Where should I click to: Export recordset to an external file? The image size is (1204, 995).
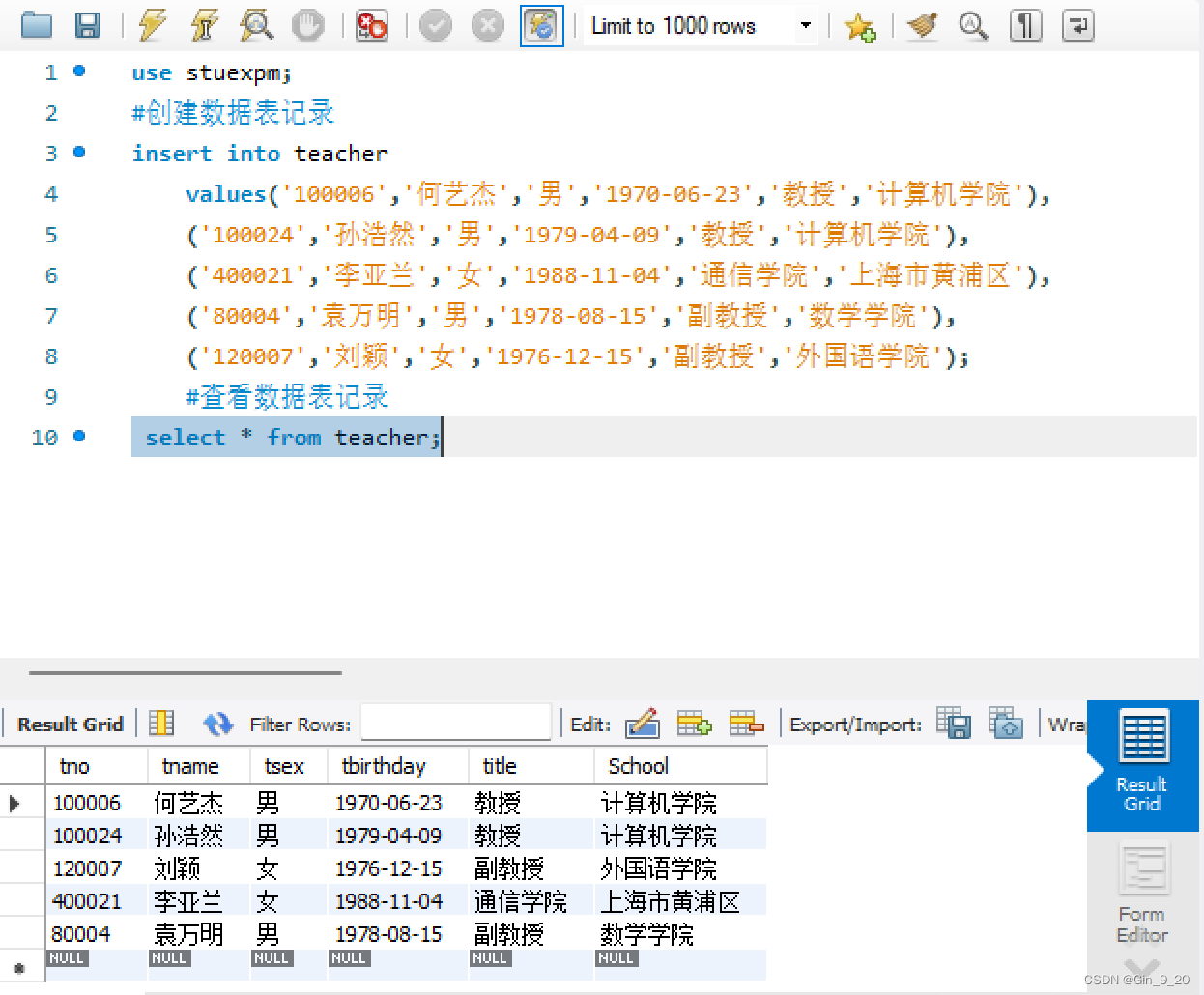pyautogui.click(x=954, y=724)
